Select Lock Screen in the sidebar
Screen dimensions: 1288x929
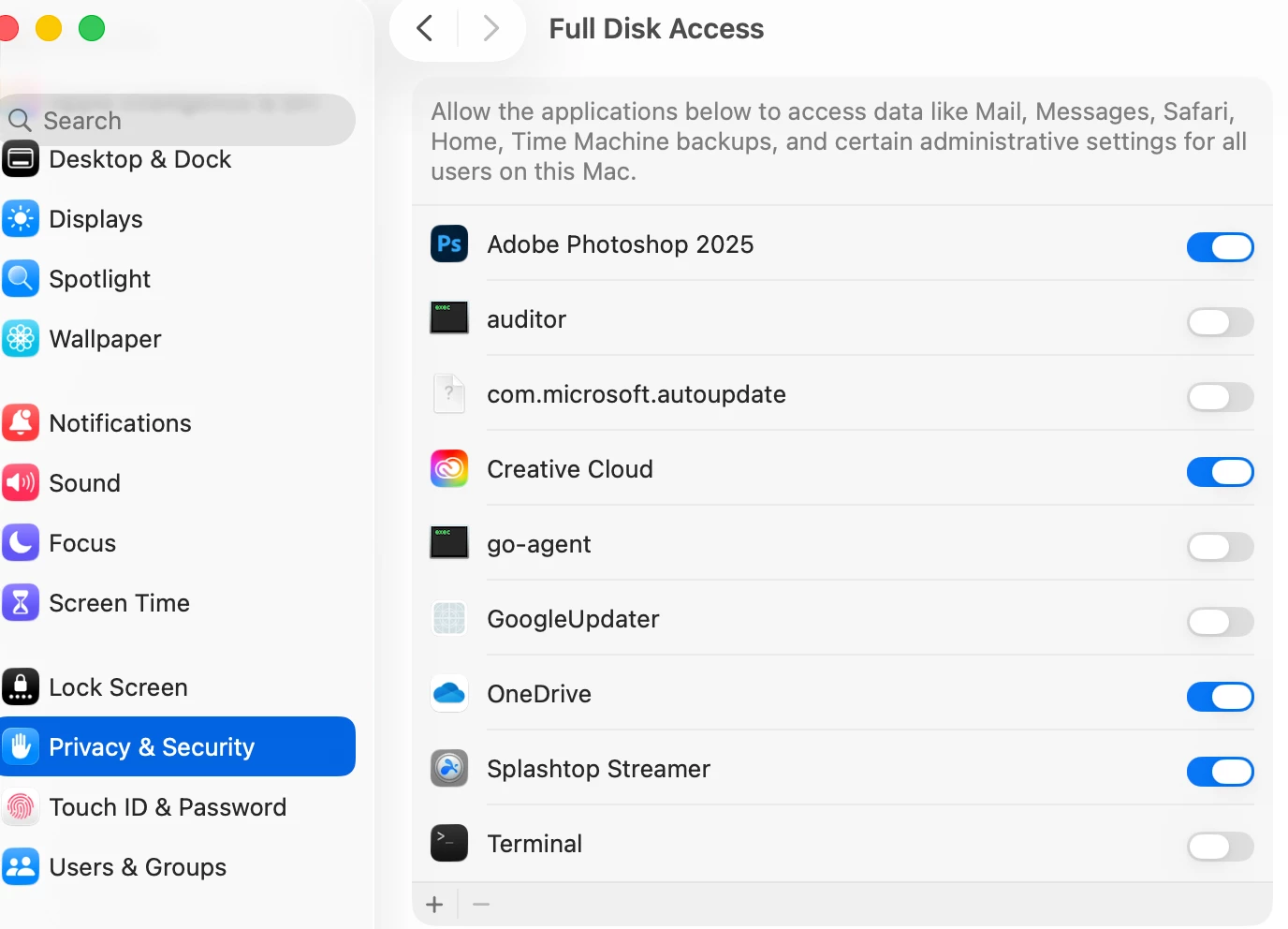point(118,687)
